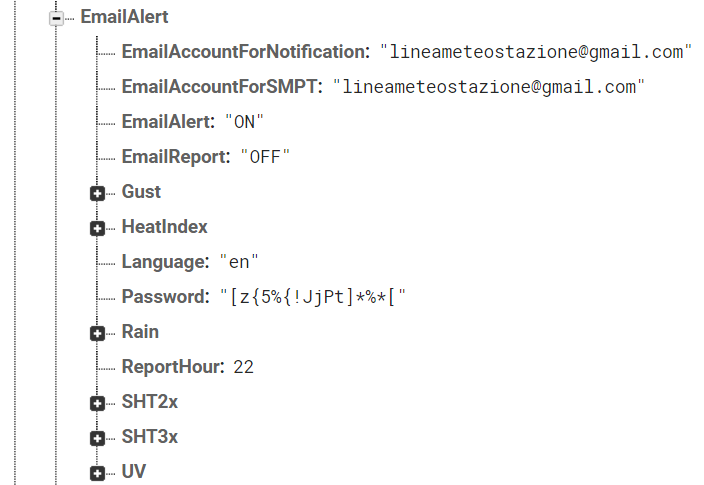Edit the Password value field
Screen dimensions: 704x485
tap(313, 297)
